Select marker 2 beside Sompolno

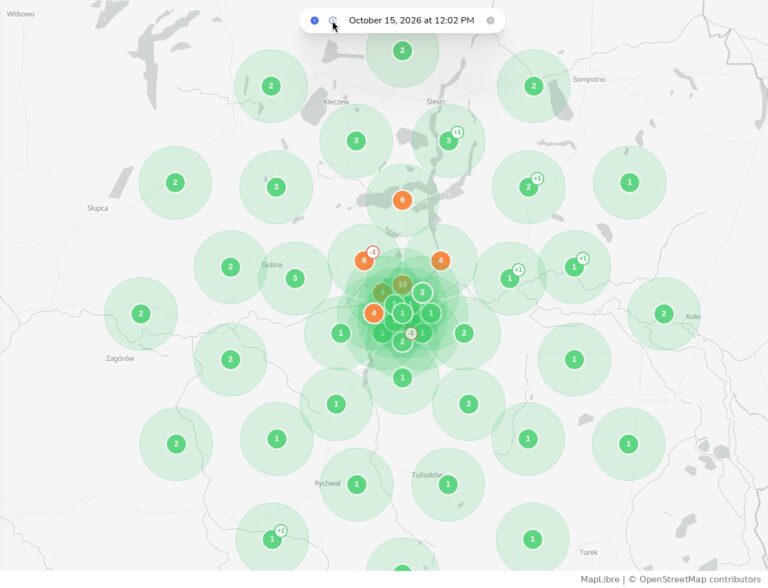(533, 86)
